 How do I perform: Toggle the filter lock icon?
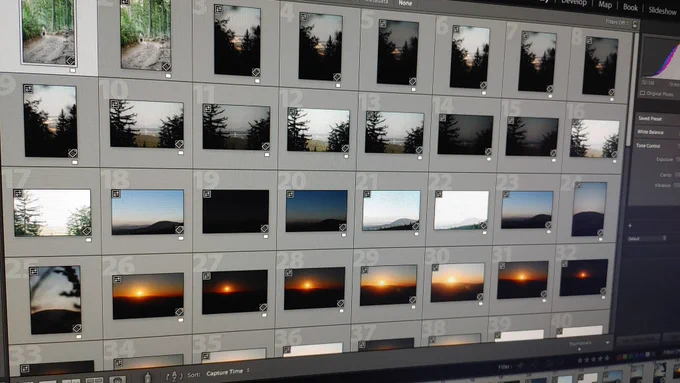[x=635, y=24]
